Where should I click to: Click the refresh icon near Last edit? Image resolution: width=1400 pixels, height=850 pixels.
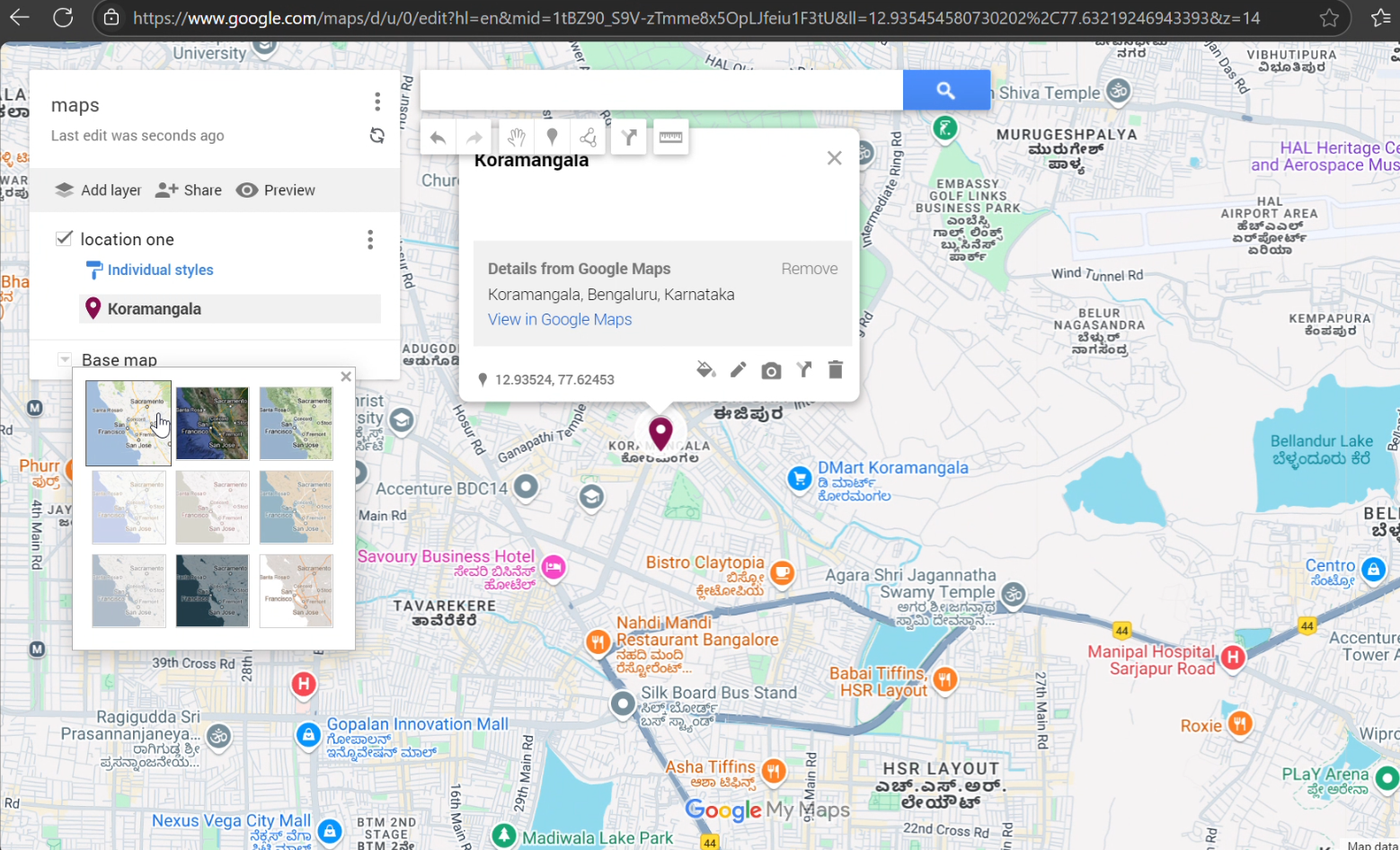click(377, 136)
